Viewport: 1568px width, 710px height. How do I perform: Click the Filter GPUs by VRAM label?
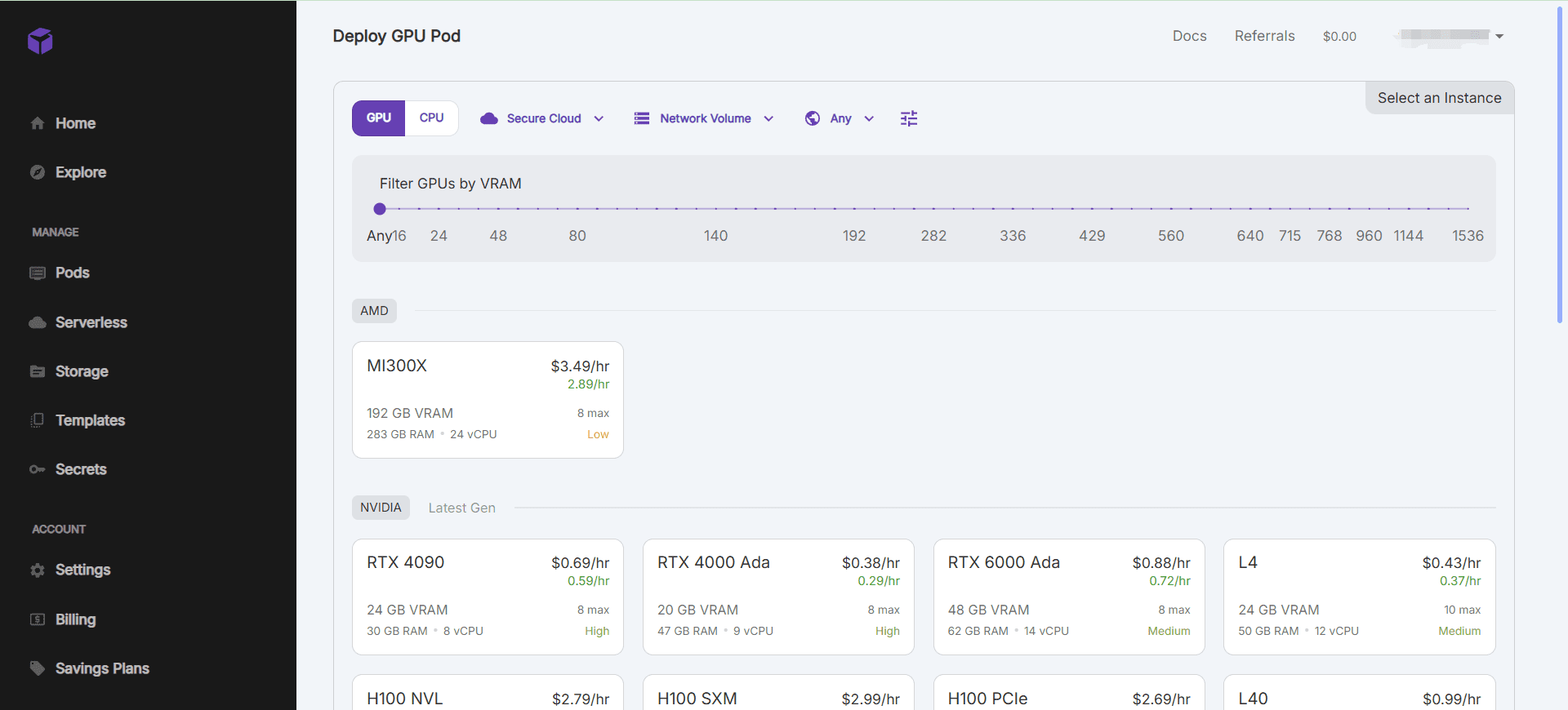(450, 184)
